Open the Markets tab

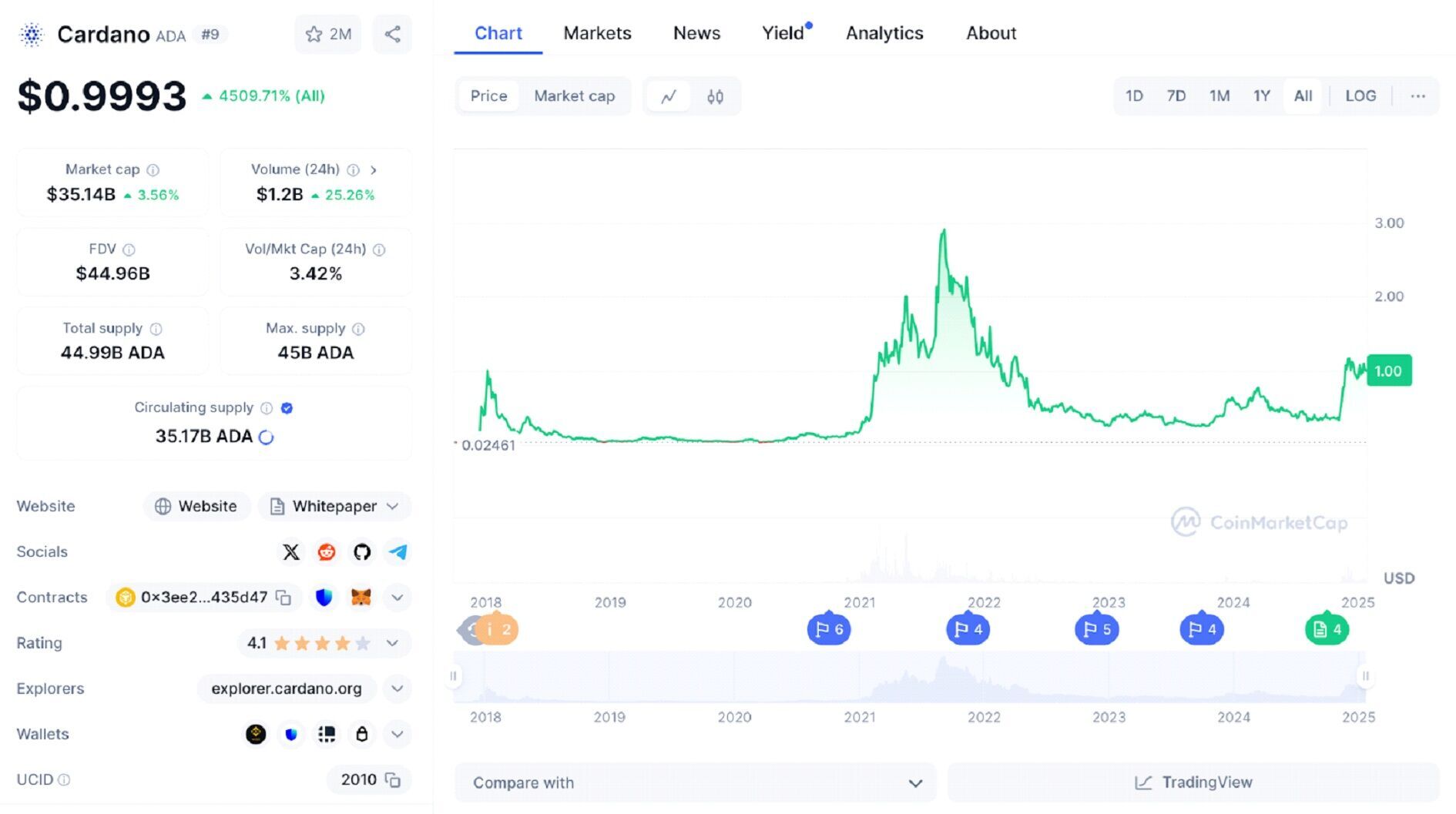point(597,33)
